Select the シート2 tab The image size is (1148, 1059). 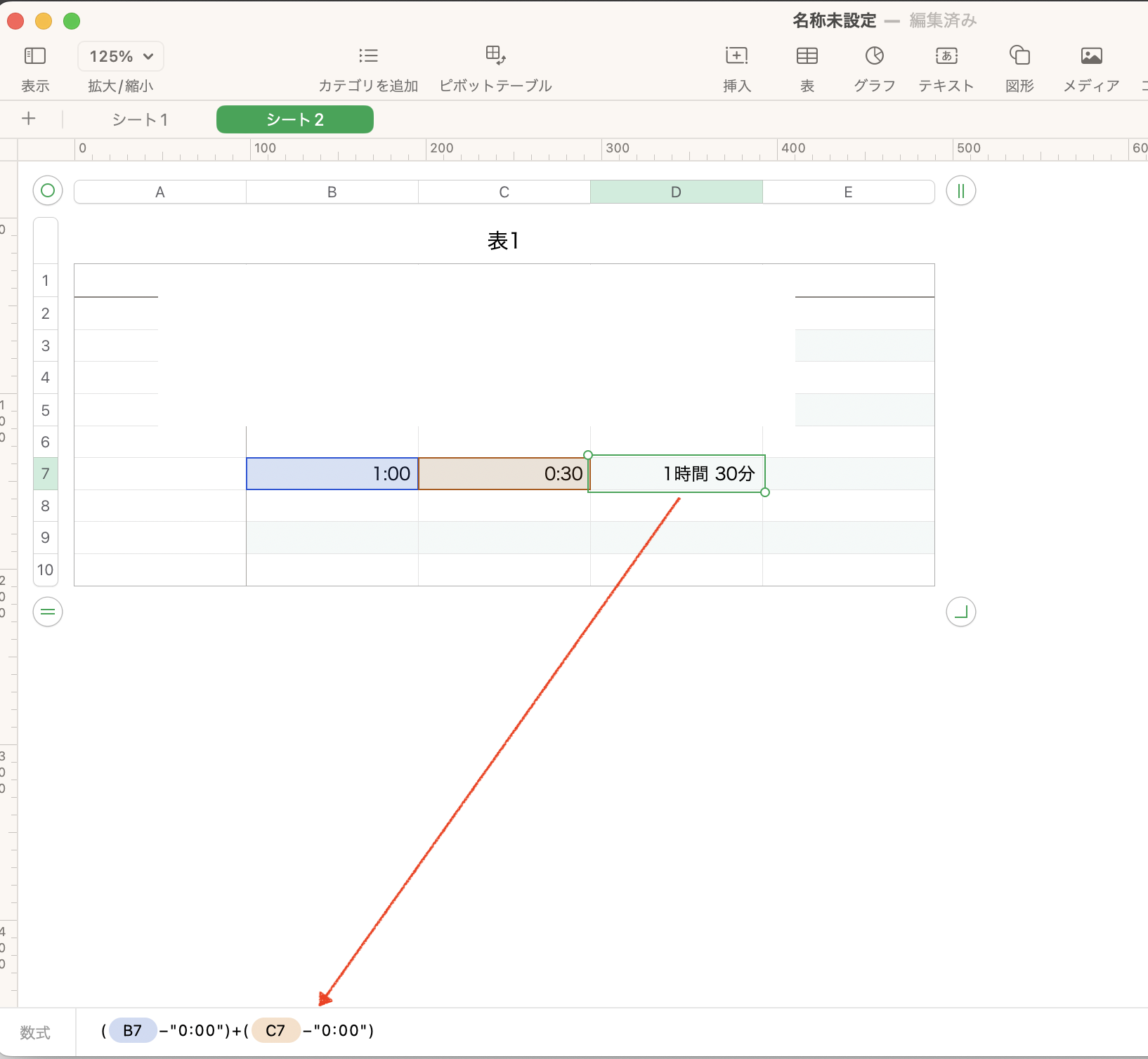coord(295,119)
